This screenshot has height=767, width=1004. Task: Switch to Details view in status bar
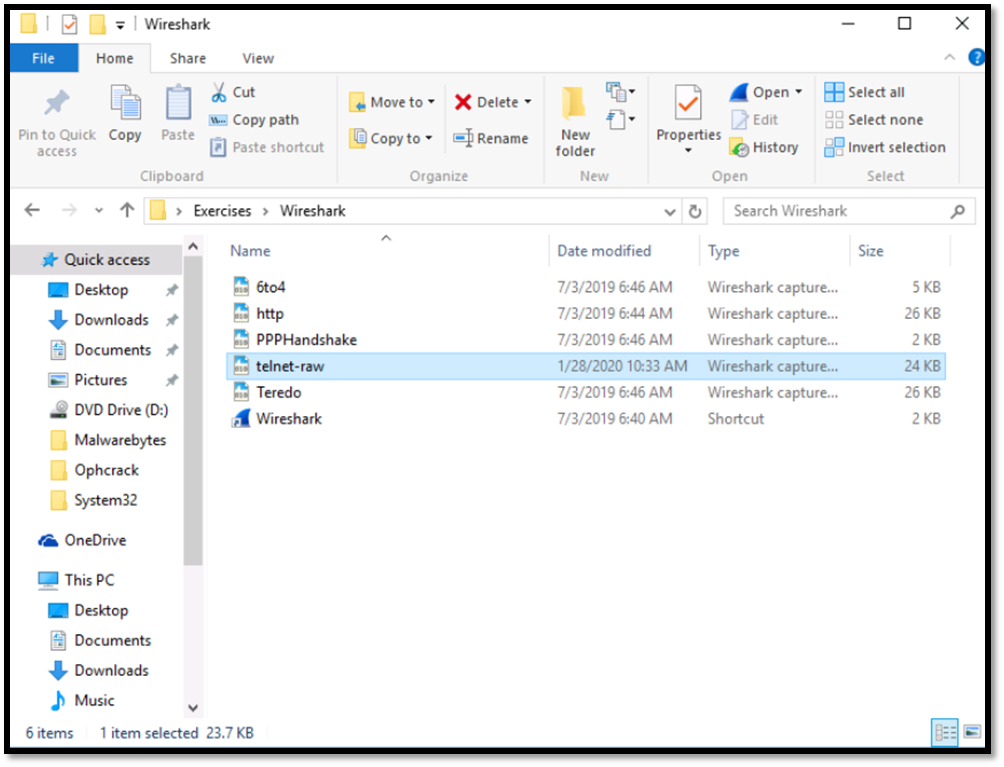pyautogui.click(x=945, y=732)
